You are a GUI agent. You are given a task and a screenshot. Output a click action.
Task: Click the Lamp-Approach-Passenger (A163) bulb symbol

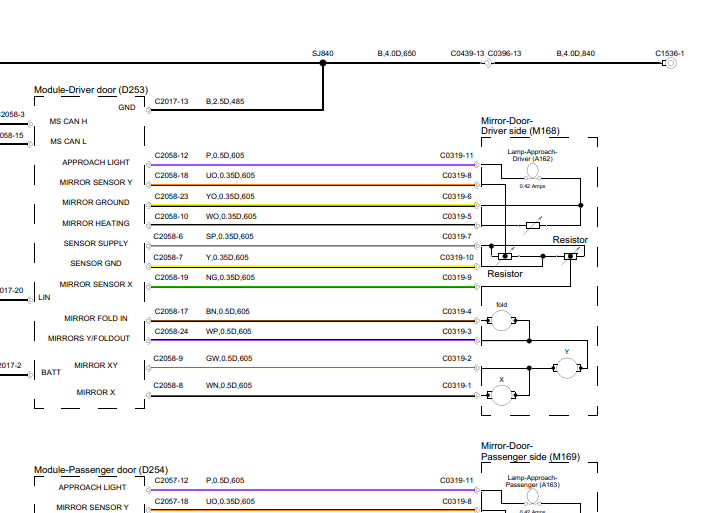532,497
